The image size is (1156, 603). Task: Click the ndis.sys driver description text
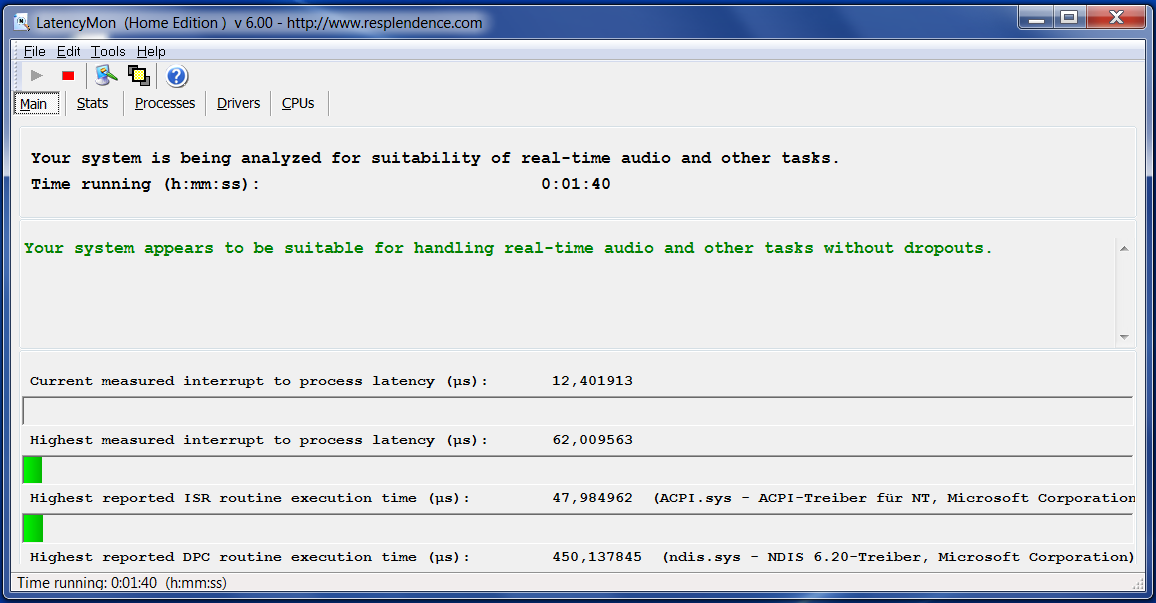click(x=898, y=557)
